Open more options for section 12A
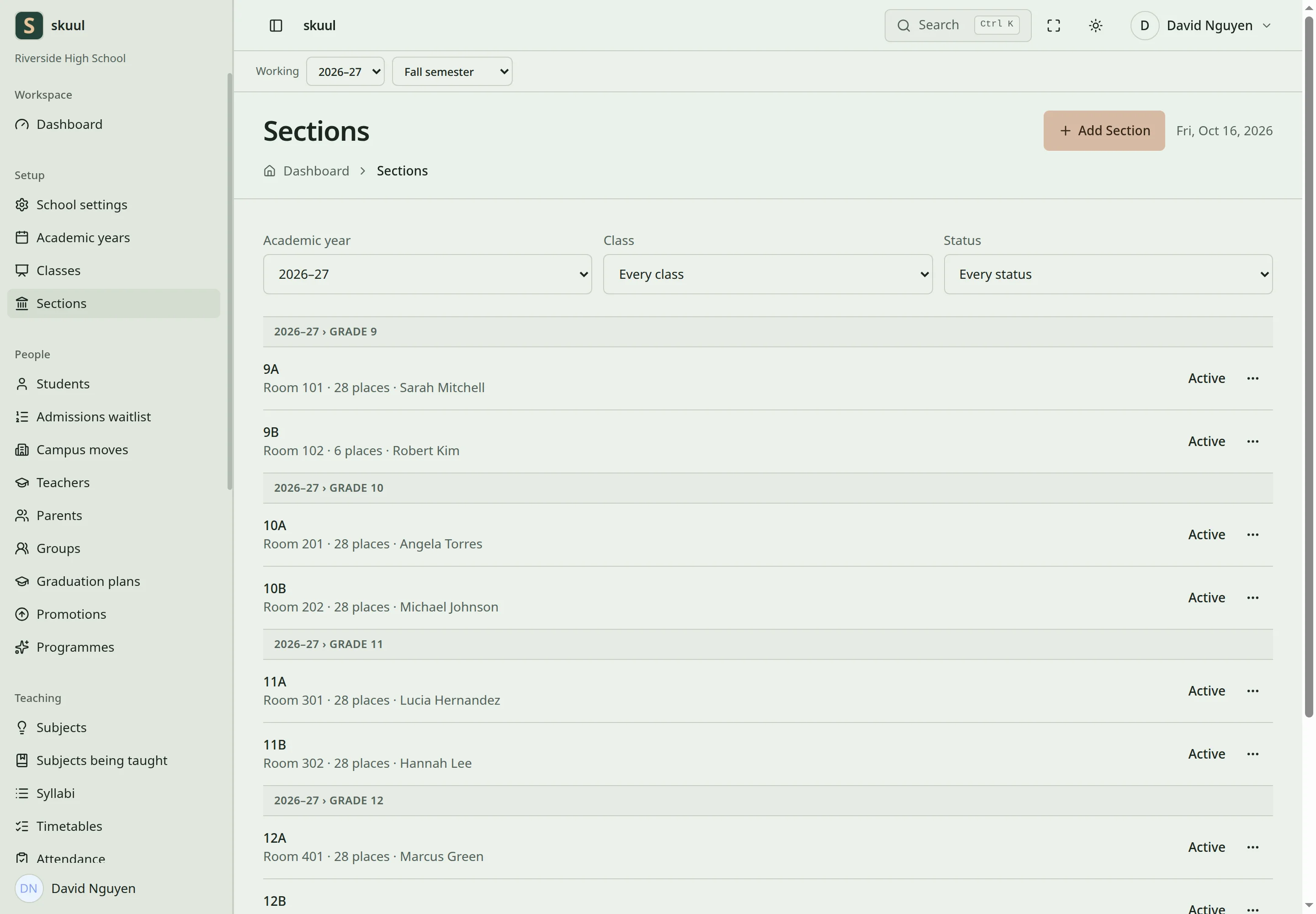This screenshot has width=1316, height=914. [x=1252, y=847]
